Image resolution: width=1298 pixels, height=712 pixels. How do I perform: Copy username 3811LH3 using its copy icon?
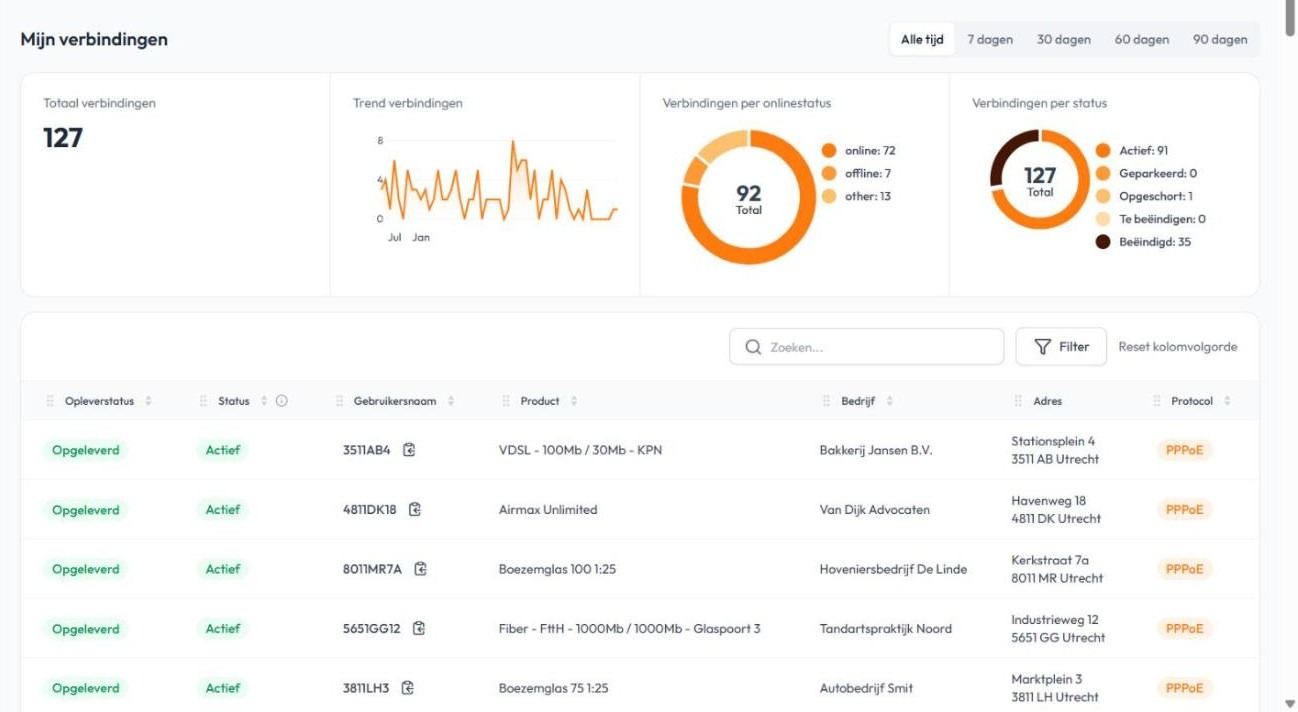[x=408, y=688]
